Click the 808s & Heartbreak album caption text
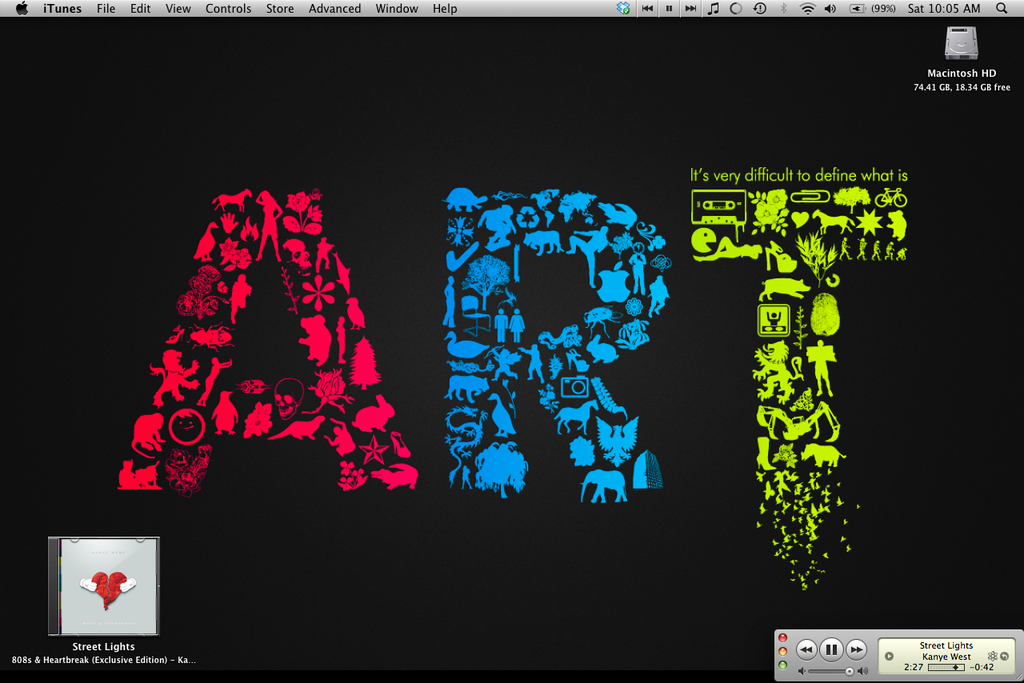Viewport: 1024px width, 683px height. click(x=103, y=660)
